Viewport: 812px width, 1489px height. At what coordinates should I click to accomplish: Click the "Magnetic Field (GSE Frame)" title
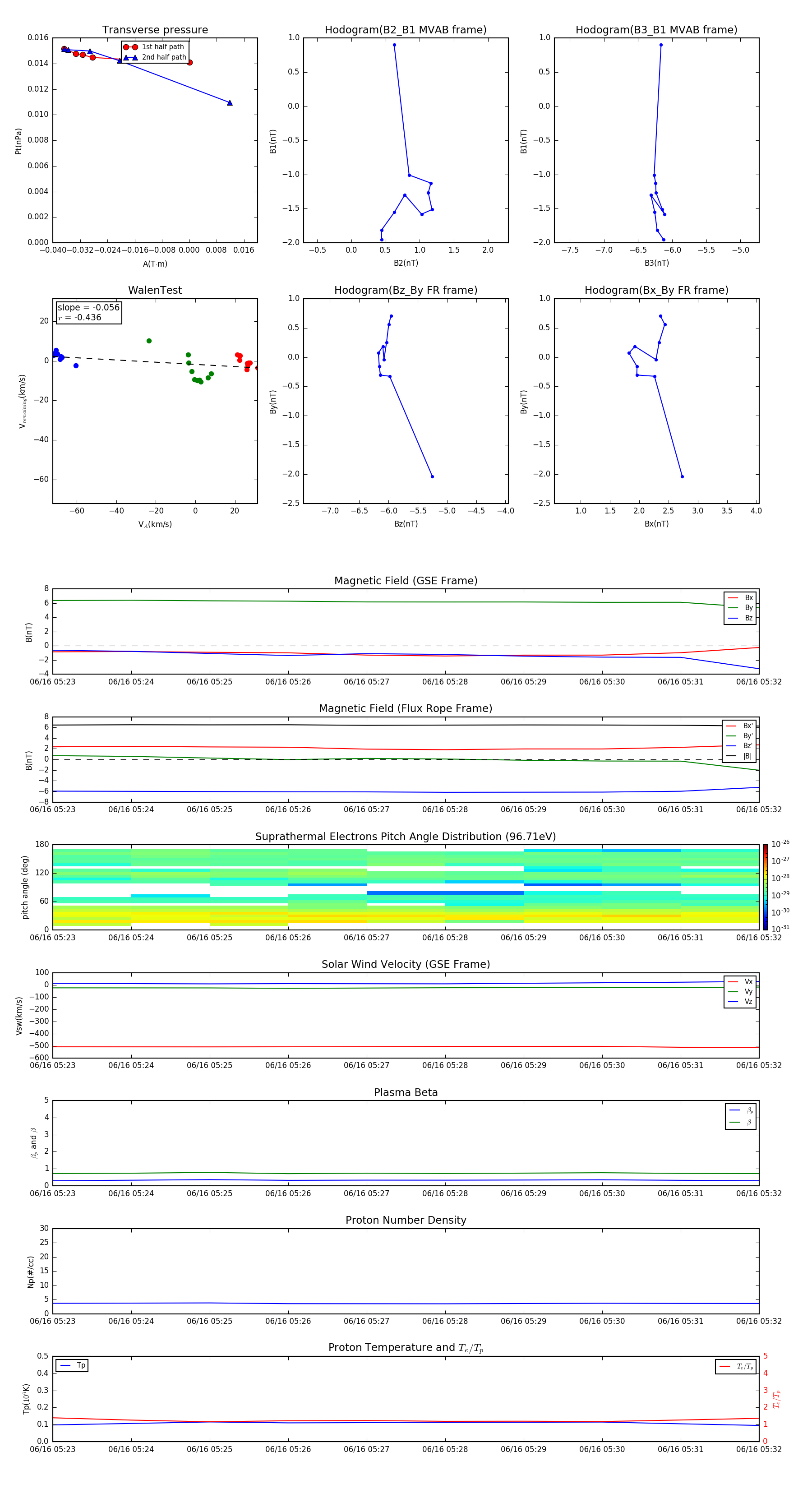(406, 581)
